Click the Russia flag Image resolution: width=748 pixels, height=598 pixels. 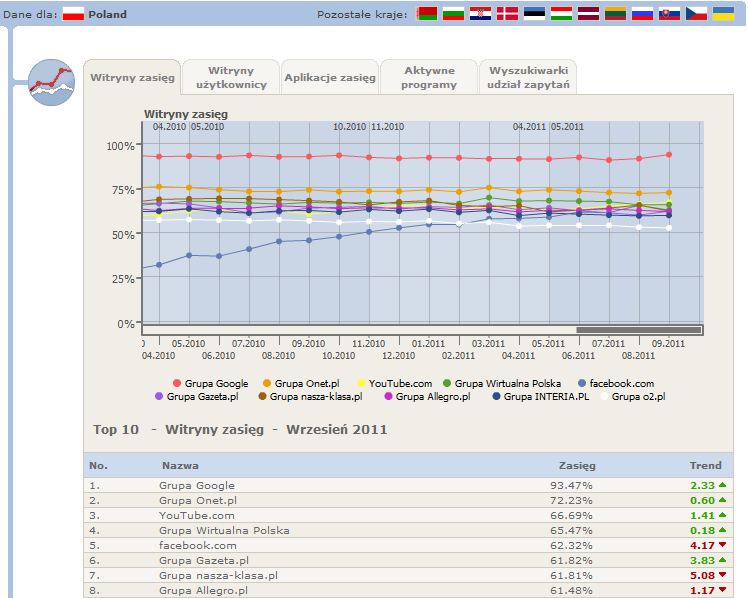click(x=642, y=14)
